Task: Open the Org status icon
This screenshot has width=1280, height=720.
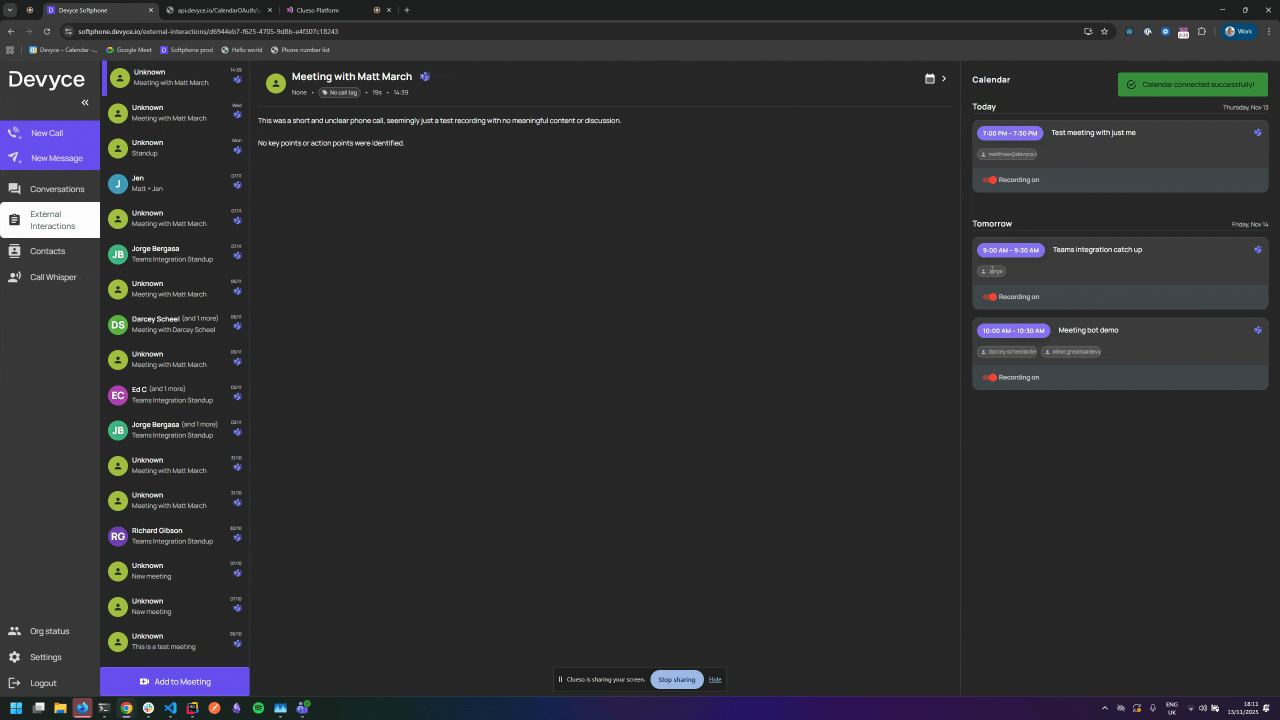Action: 14,631
